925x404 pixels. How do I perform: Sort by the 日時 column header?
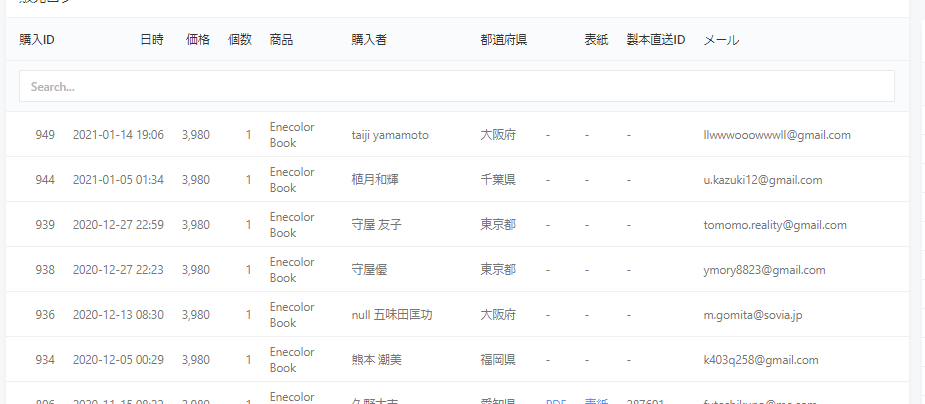(x=151, y=40)
